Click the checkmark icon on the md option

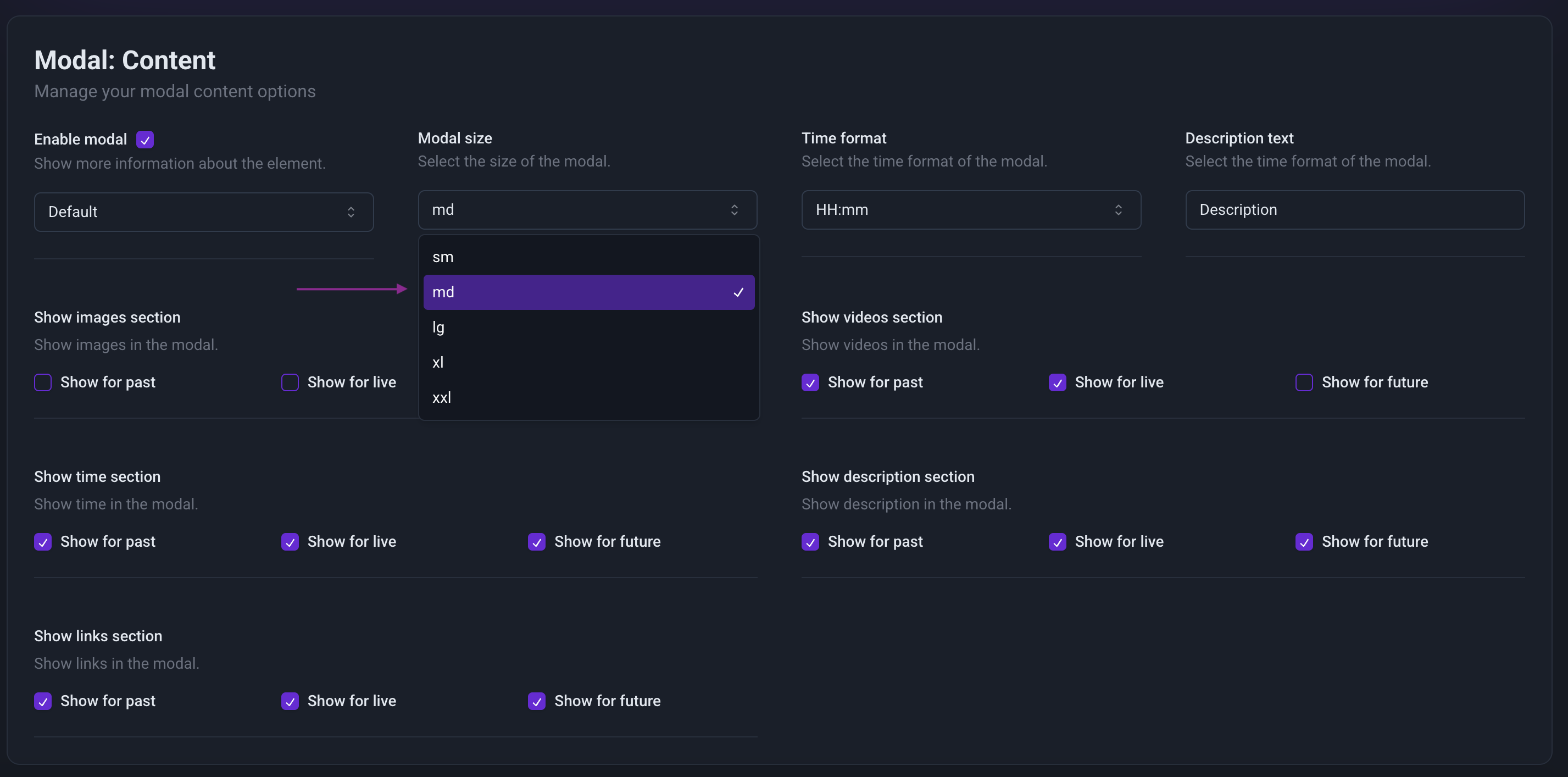(x=738, y=292)
